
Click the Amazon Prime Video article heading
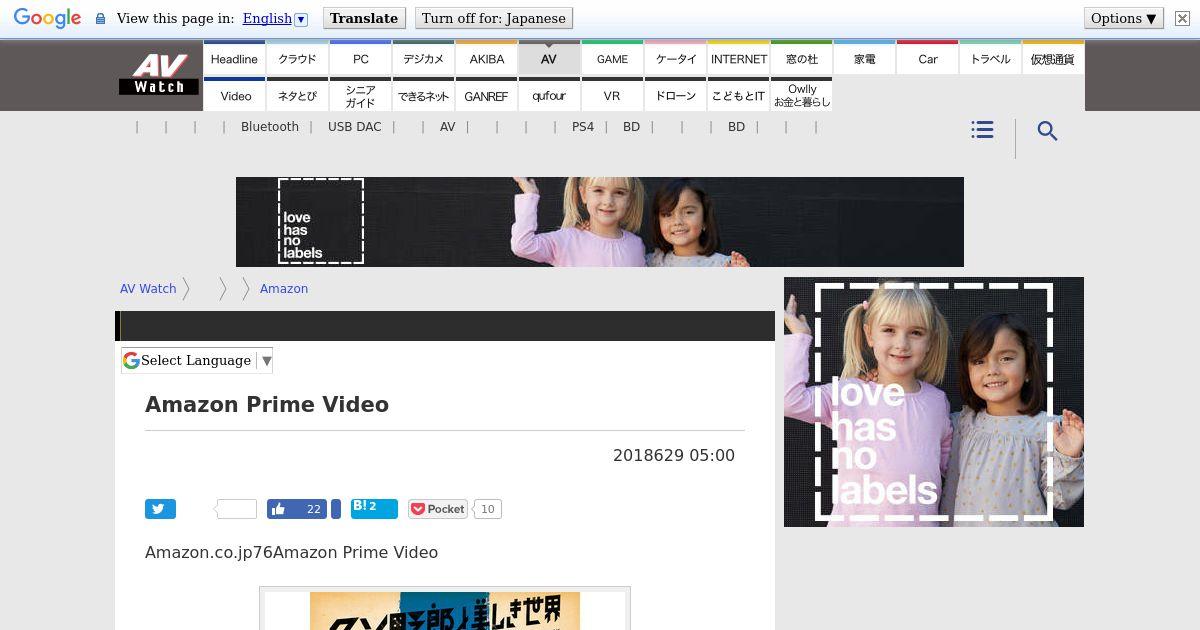pos(267,404)
